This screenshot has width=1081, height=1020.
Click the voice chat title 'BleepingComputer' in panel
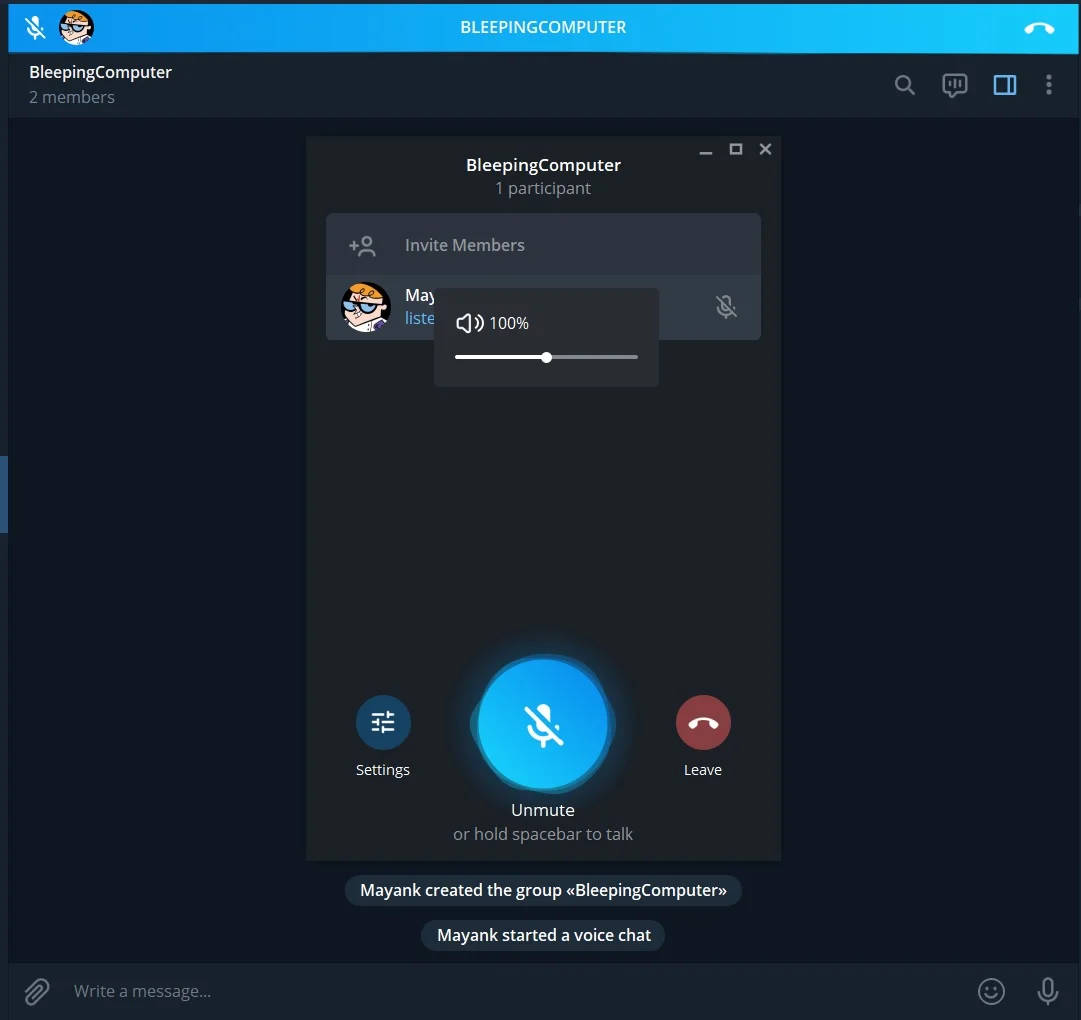(543, 165)
